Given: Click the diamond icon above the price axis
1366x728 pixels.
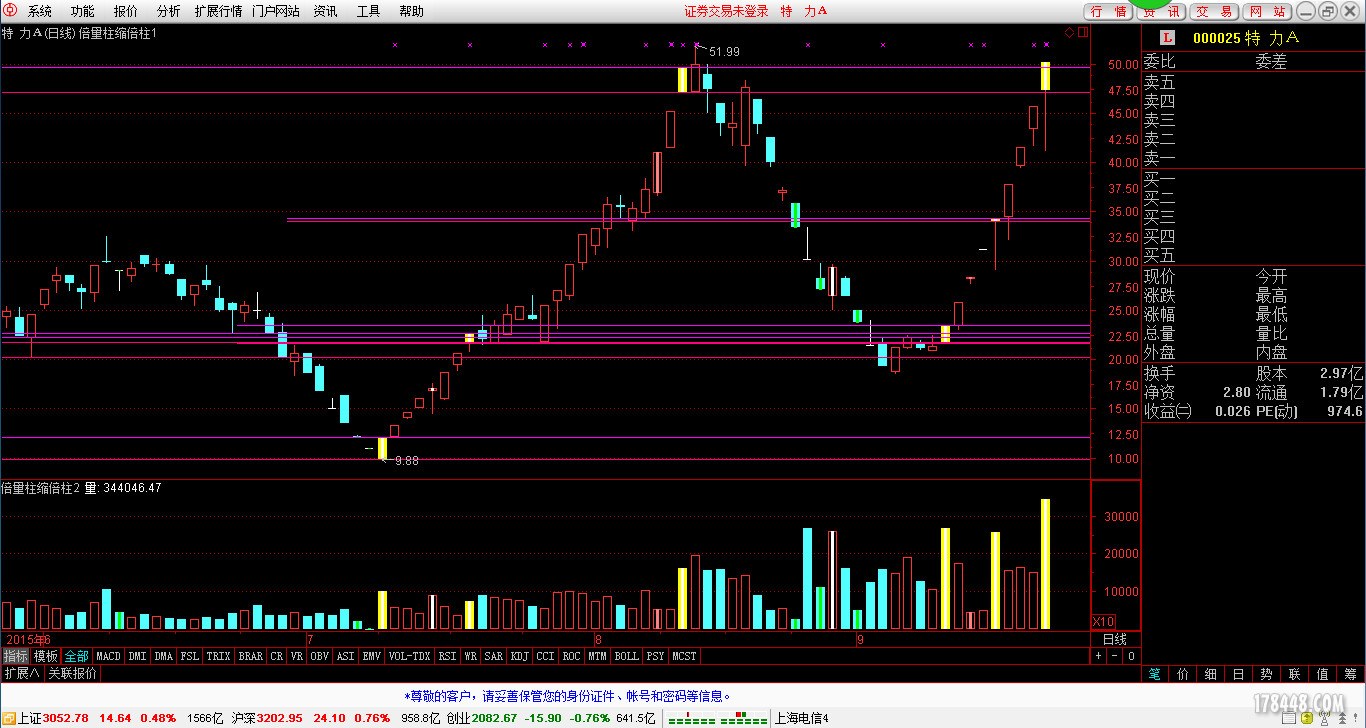Looking at the screenshot, I should click(1069, 33).
